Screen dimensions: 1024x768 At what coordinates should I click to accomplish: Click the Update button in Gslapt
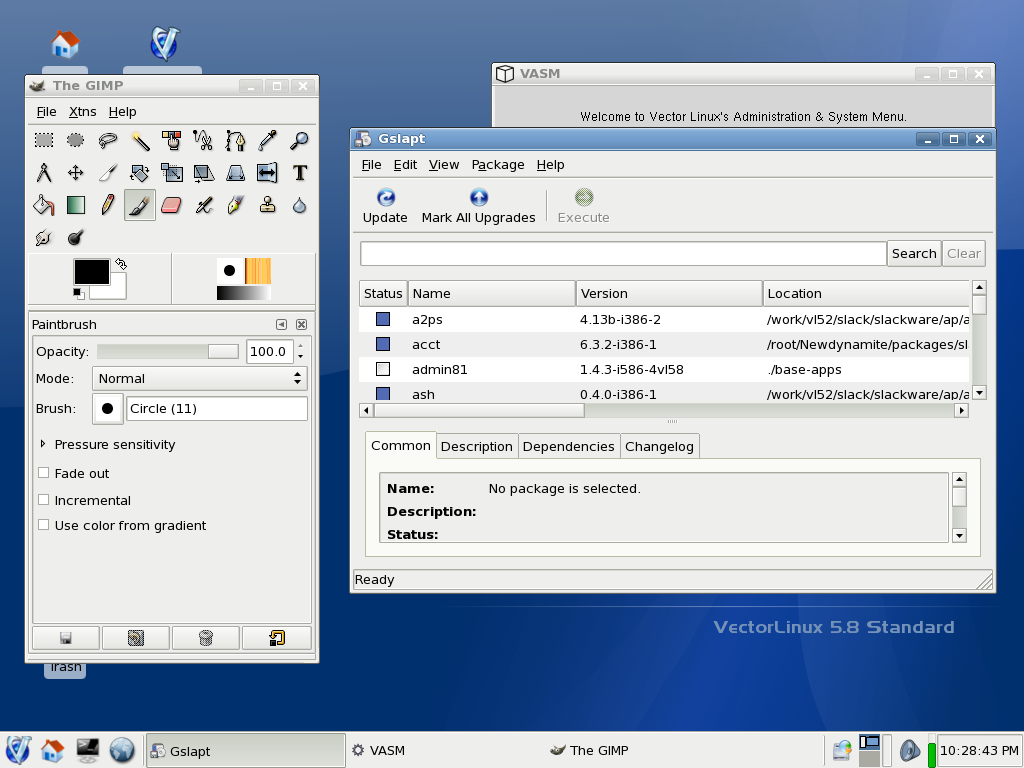[x=385, y=206]
